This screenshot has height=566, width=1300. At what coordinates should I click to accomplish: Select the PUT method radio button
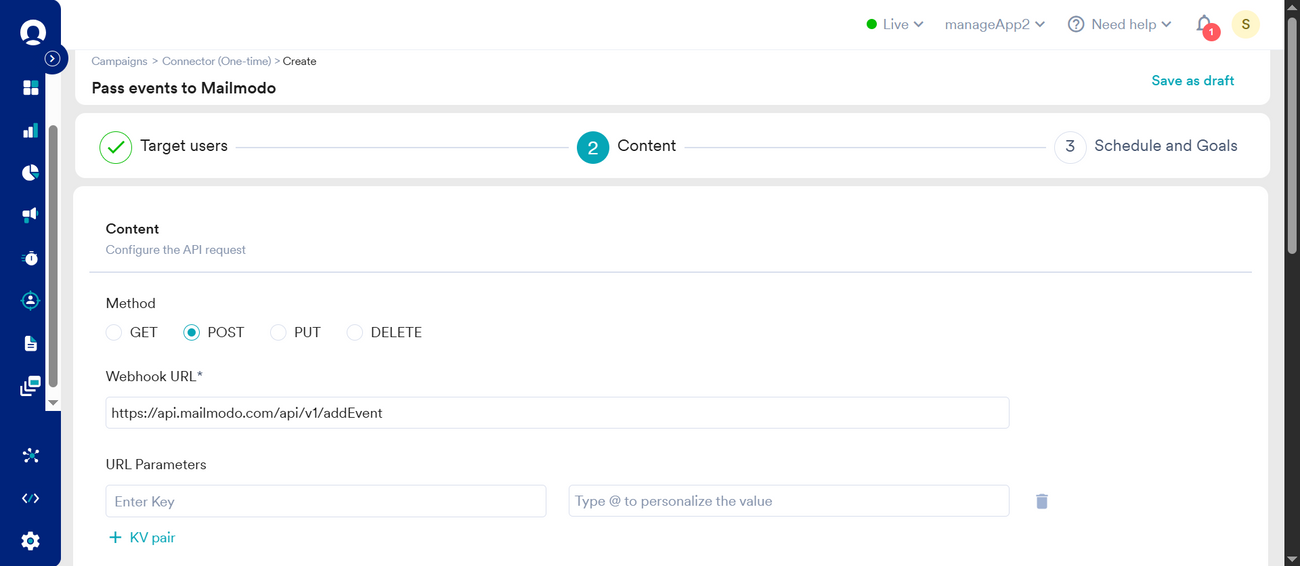278,332
